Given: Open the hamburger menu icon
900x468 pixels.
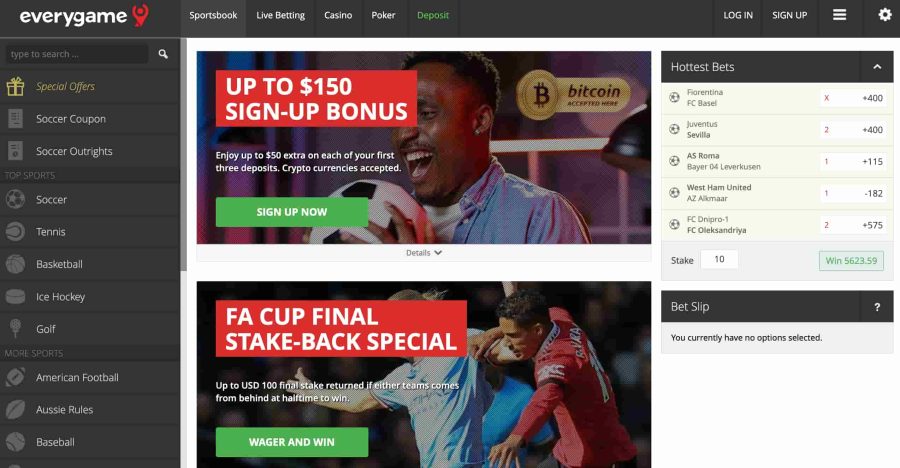Looking at the screenshot, I should 839,15.
